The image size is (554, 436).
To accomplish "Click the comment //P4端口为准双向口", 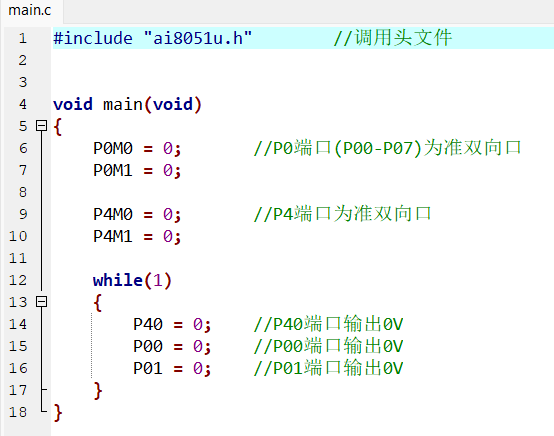I will (342, 214).
